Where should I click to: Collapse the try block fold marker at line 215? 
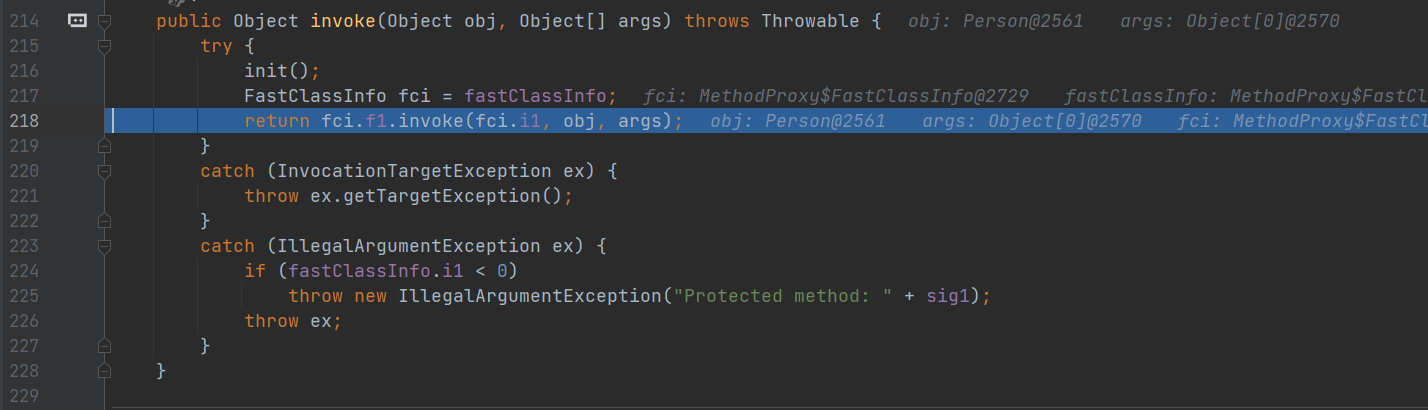coord(104,46)
